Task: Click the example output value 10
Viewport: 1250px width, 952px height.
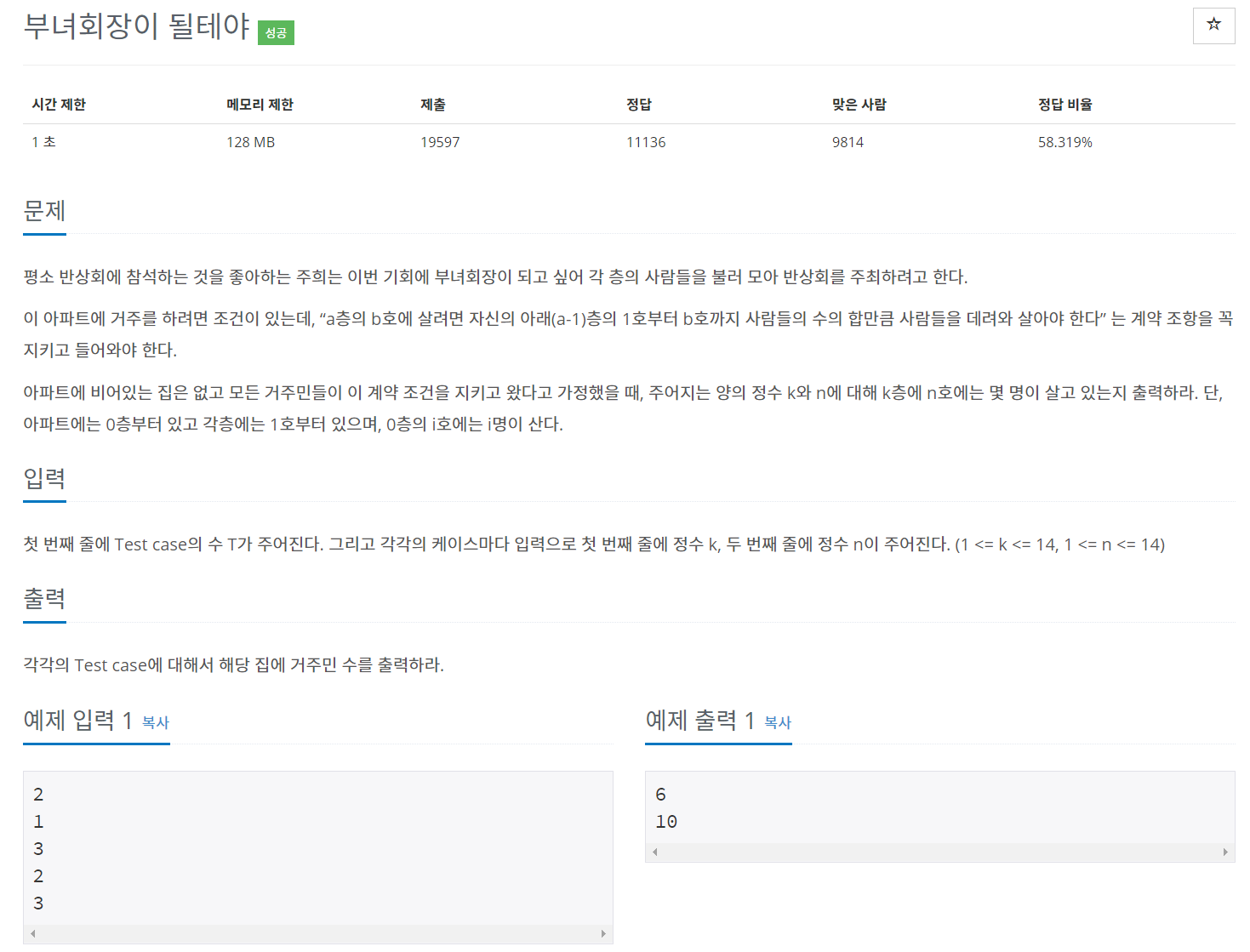Action: (666, 822)
